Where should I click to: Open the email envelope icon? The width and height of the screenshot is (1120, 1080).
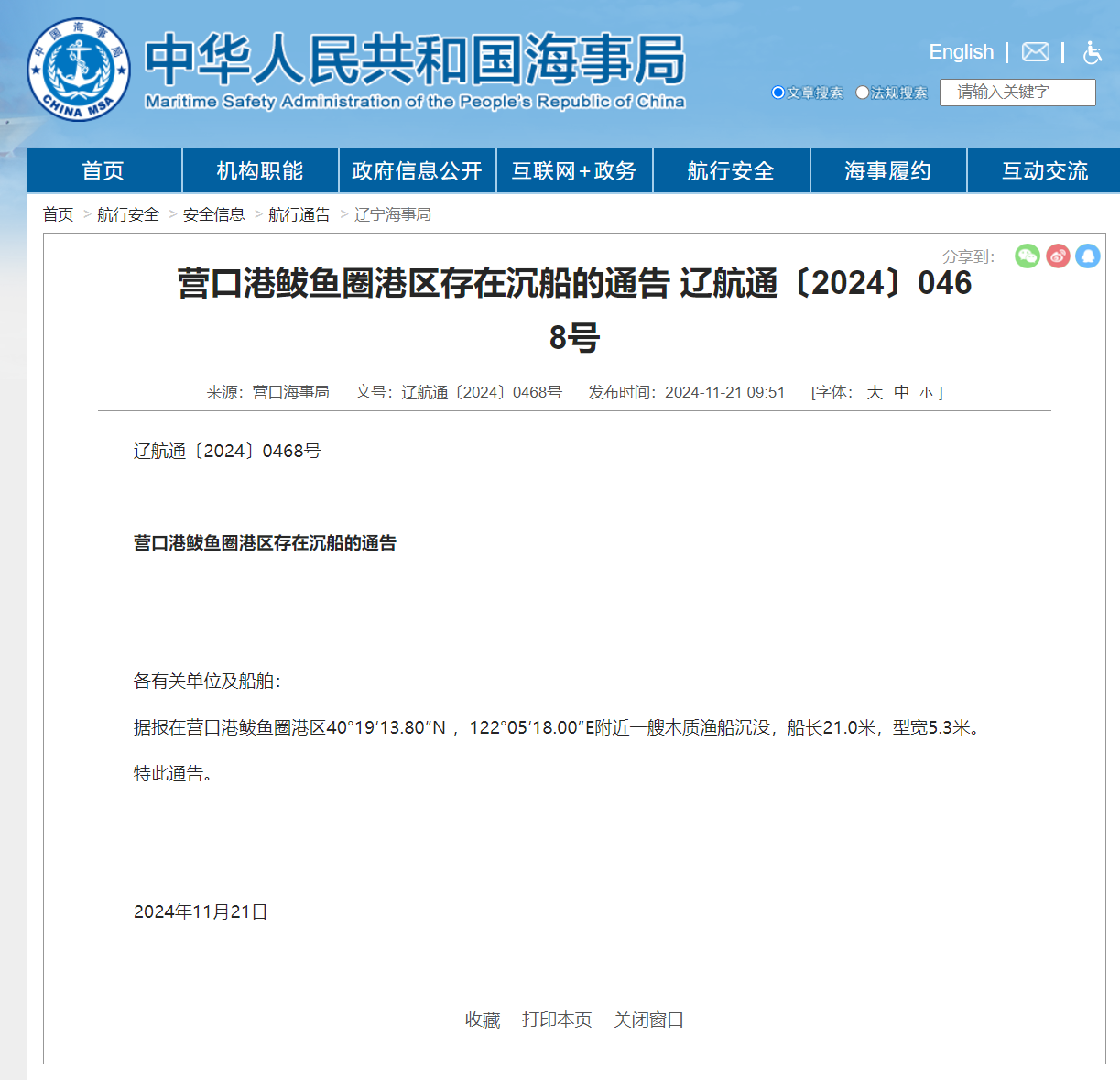(x=1035, y=52)
